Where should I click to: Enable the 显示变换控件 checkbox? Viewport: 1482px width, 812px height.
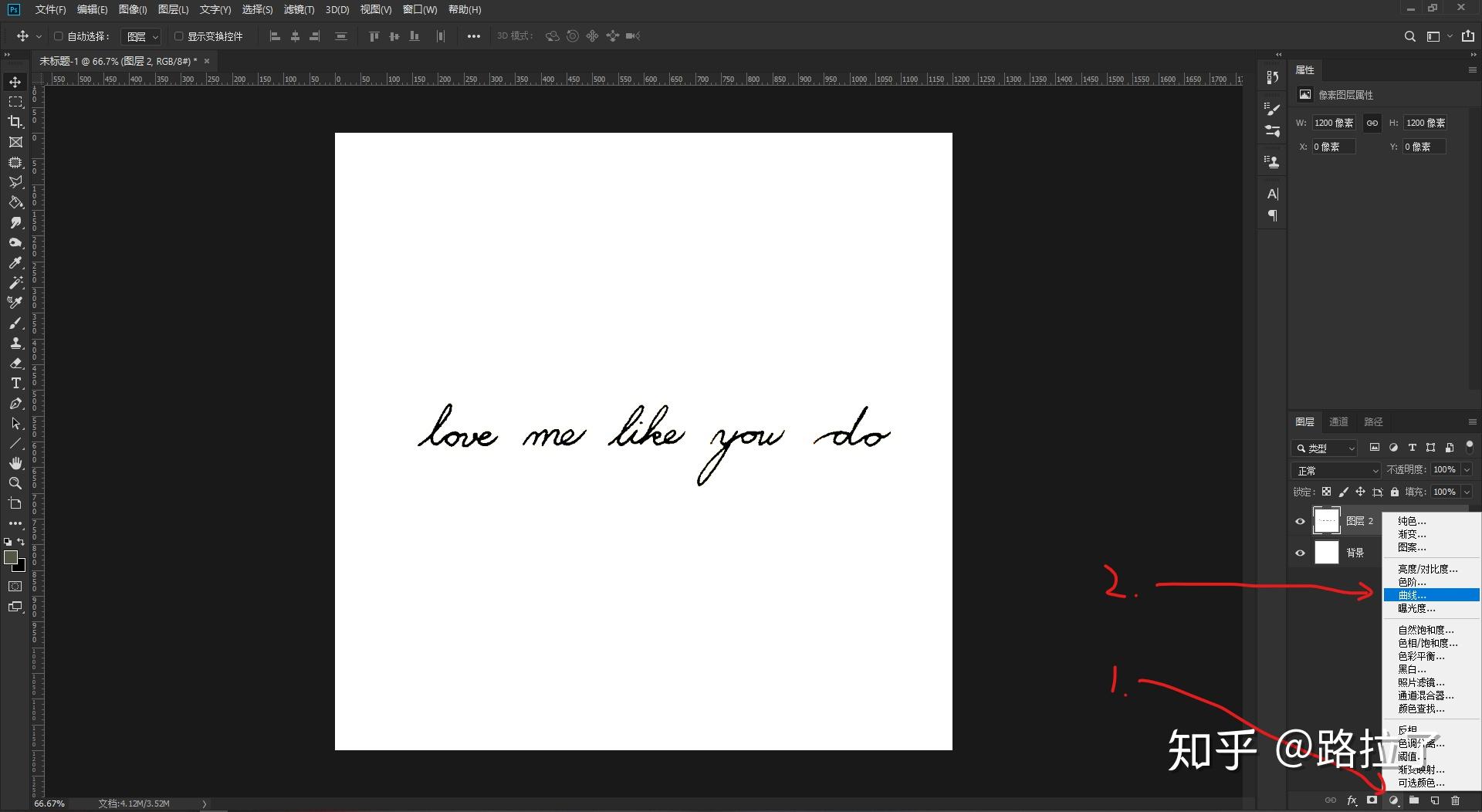[178, 36]
